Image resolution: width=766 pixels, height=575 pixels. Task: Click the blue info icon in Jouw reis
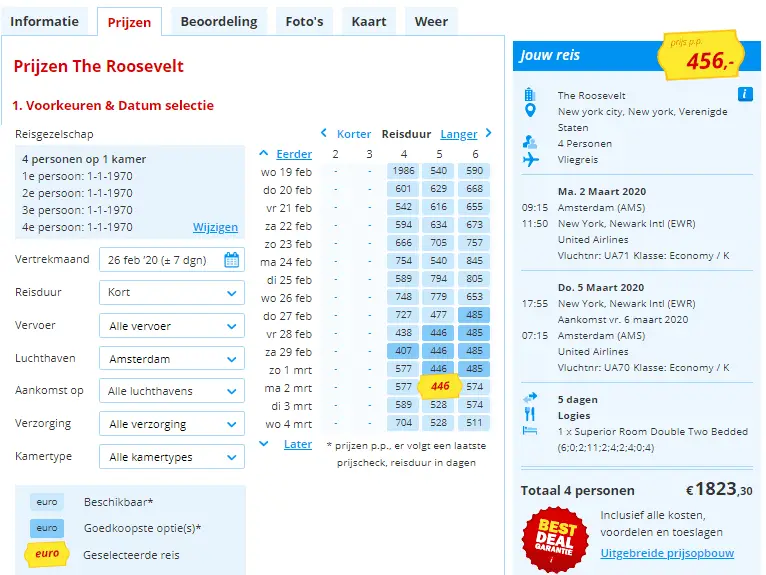[x=745, y=94]
